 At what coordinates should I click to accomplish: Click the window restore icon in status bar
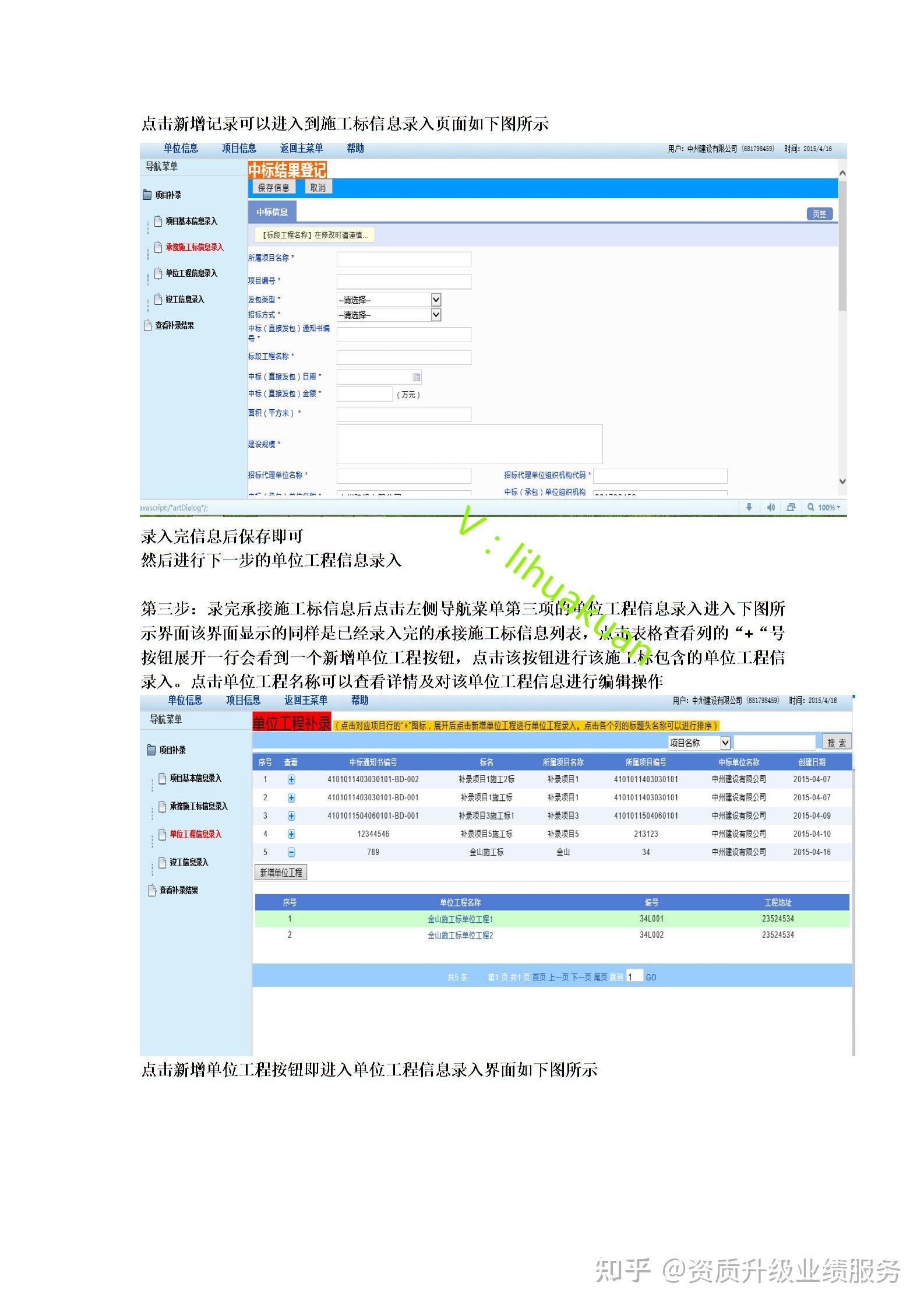791,507
